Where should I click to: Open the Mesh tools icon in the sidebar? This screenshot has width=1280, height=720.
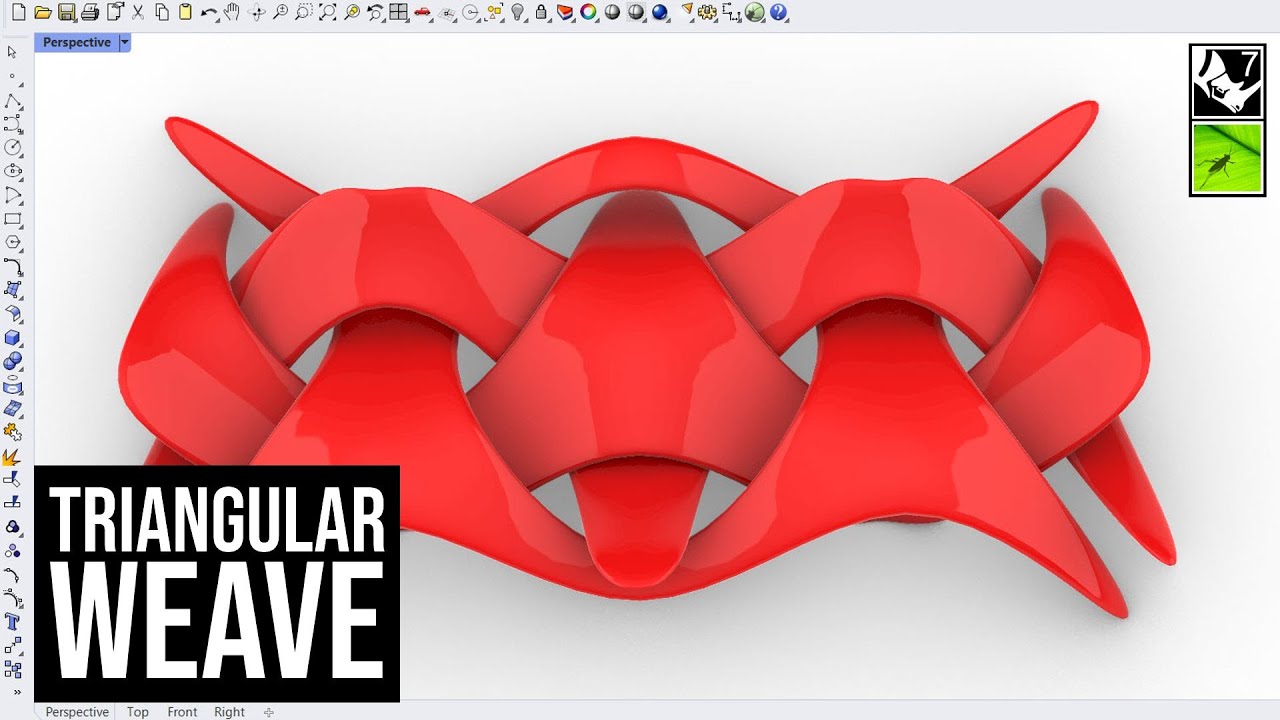[x=13, y=409]
